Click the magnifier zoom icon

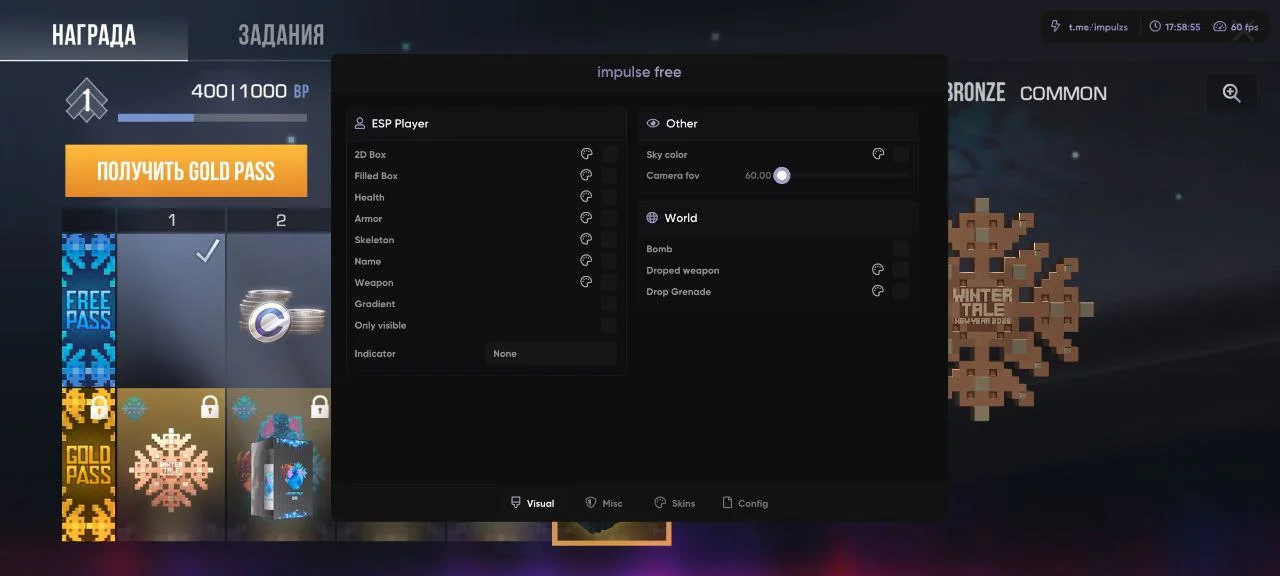pyautogui.click(x=1232, y=93)
